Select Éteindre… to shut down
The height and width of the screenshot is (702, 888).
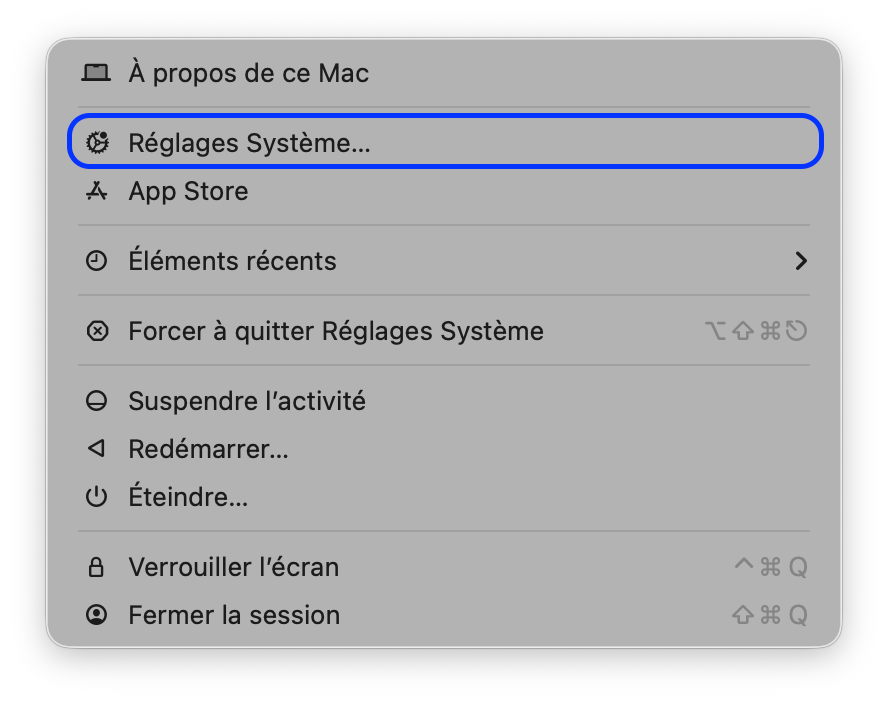coord(188,497)
